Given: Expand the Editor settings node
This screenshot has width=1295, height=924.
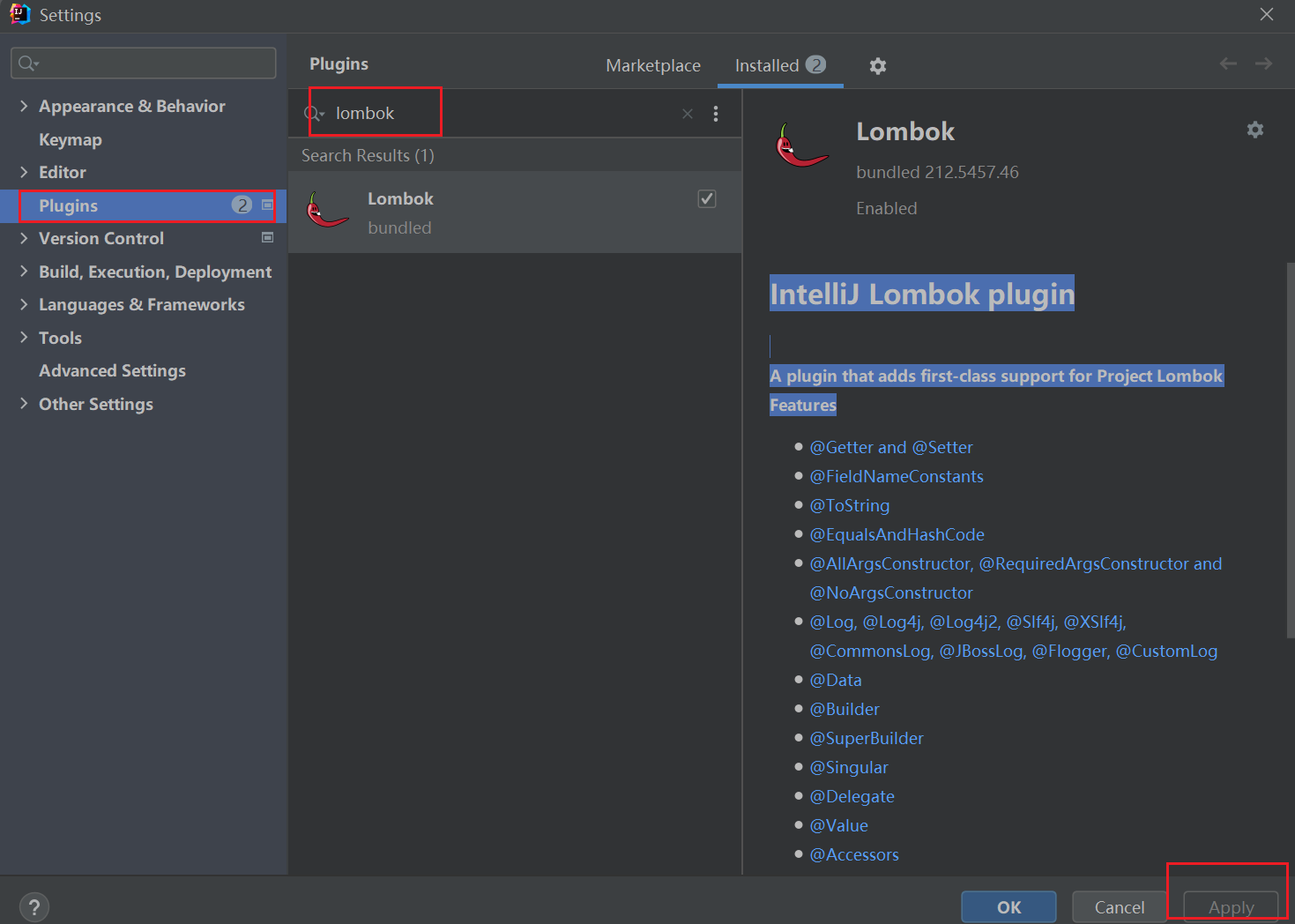Looking at the screenshot, I should (24, 172).
